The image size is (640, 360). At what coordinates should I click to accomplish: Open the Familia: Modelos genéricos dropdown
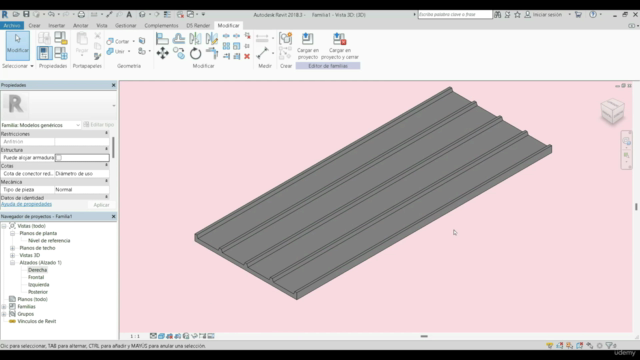click(40, 125)
